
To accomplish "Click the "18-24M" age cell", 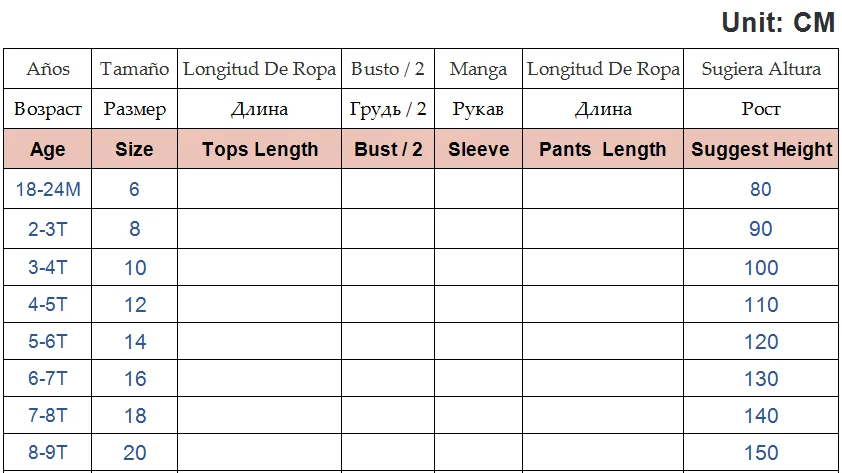I will pyautogui.click(x=48, y=189).
